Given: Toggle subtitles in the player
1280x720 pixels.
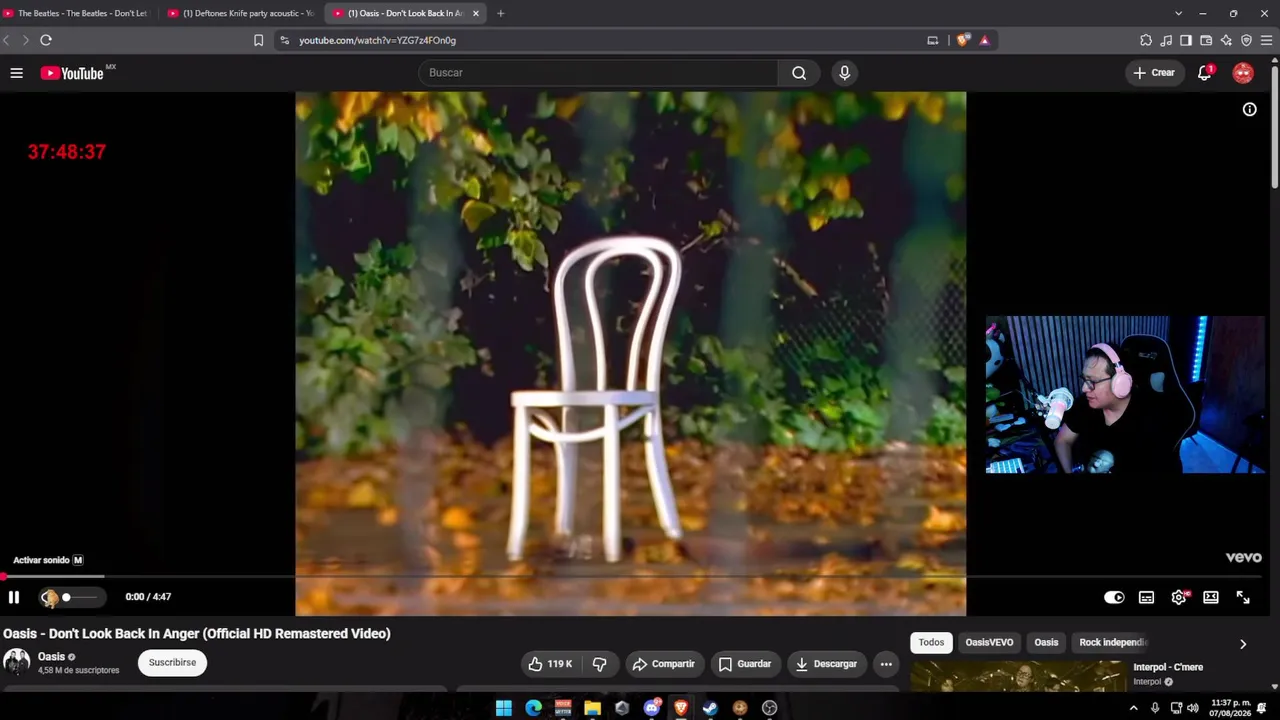Looking at the screenshot, I should (x=1146, y=597).
